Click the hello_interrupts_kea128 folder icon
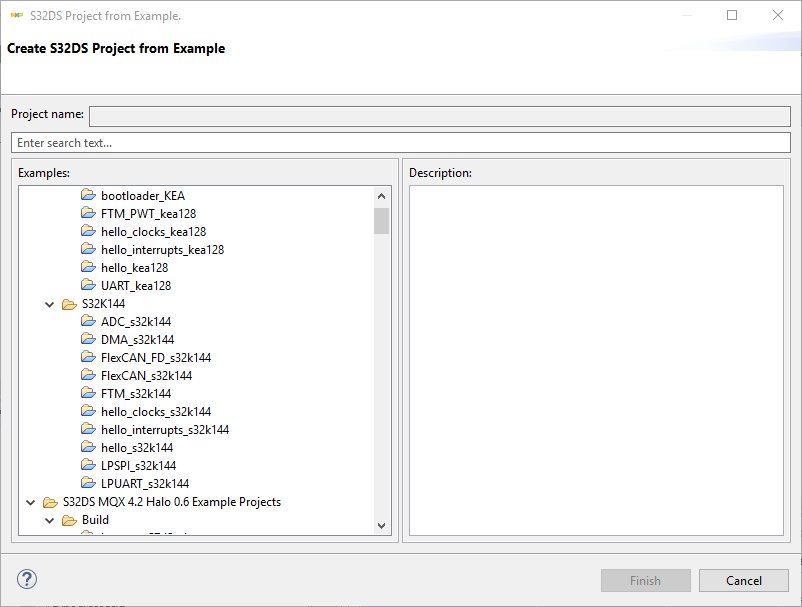Image resolution: width=802 pixels, height=607 pixels. (x=88, y=249)
